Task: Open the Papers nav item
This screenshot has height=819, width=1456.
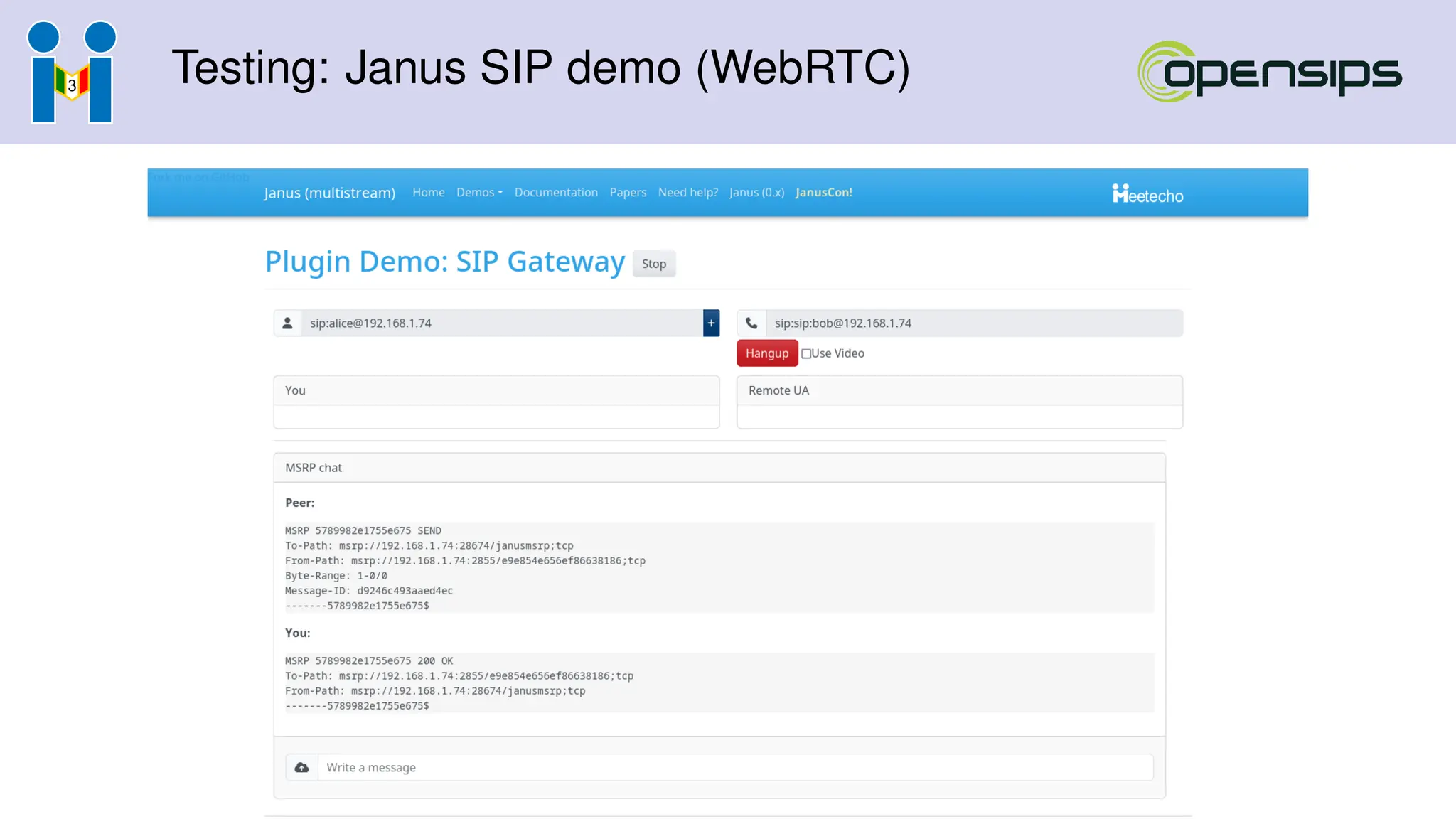Action: (628, 192)
